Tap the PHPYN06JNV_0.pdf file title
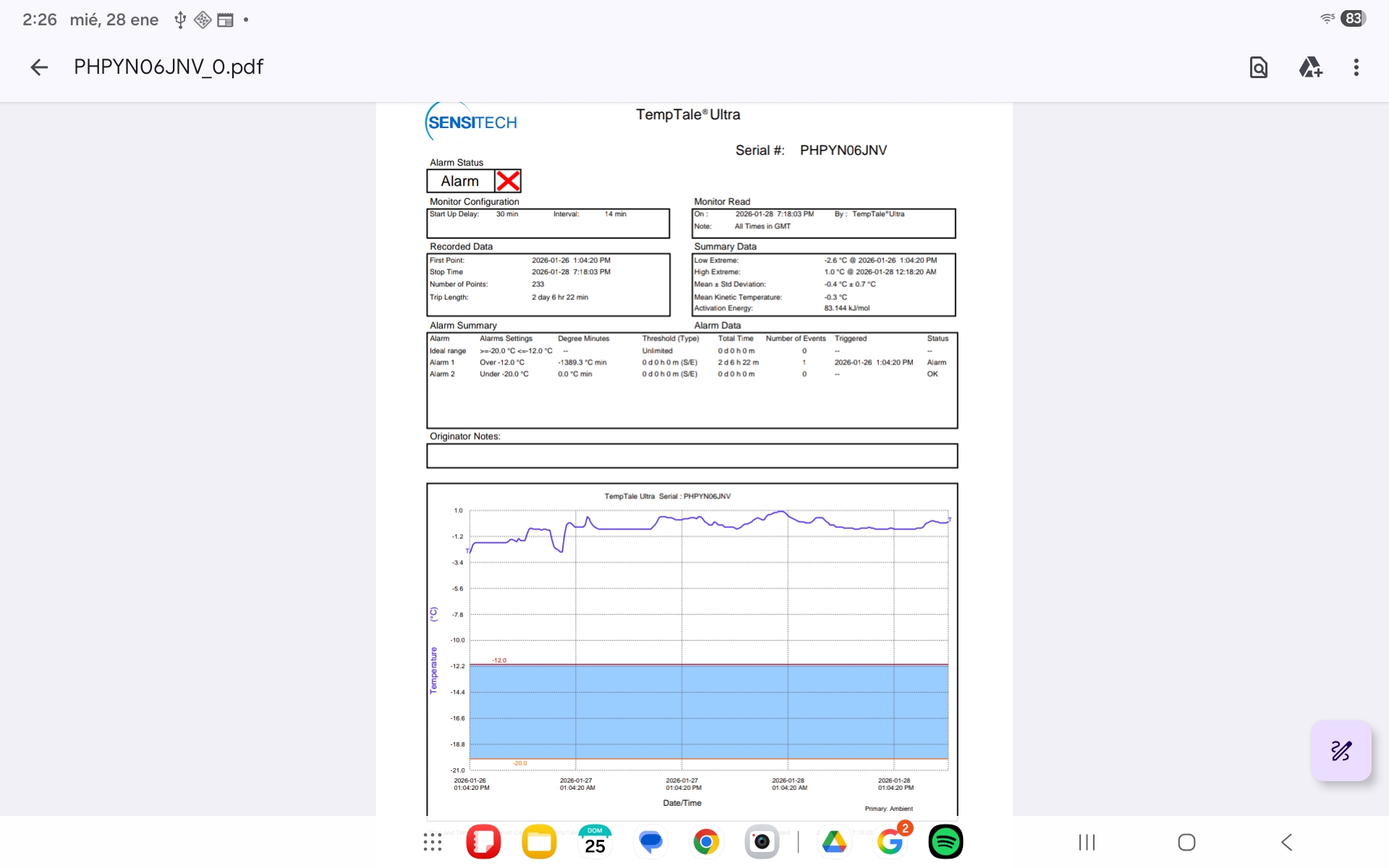Screen dimensions: 1389x868 pyautogui.click(x=169, y=67)
